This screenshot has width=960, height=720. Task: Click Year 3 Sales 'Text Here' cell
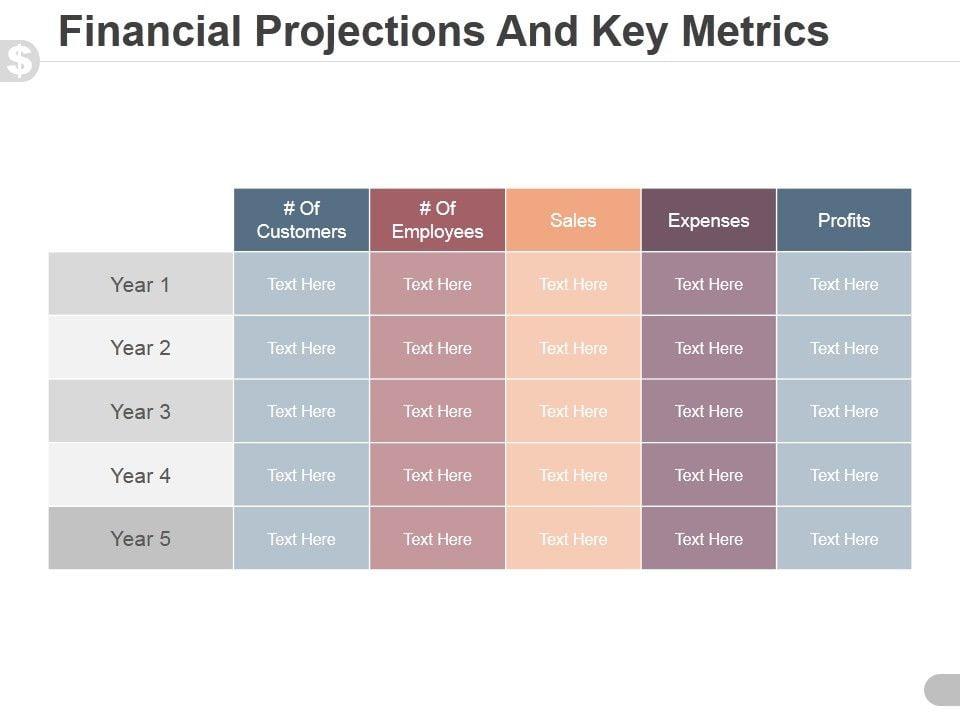(573, 411)
